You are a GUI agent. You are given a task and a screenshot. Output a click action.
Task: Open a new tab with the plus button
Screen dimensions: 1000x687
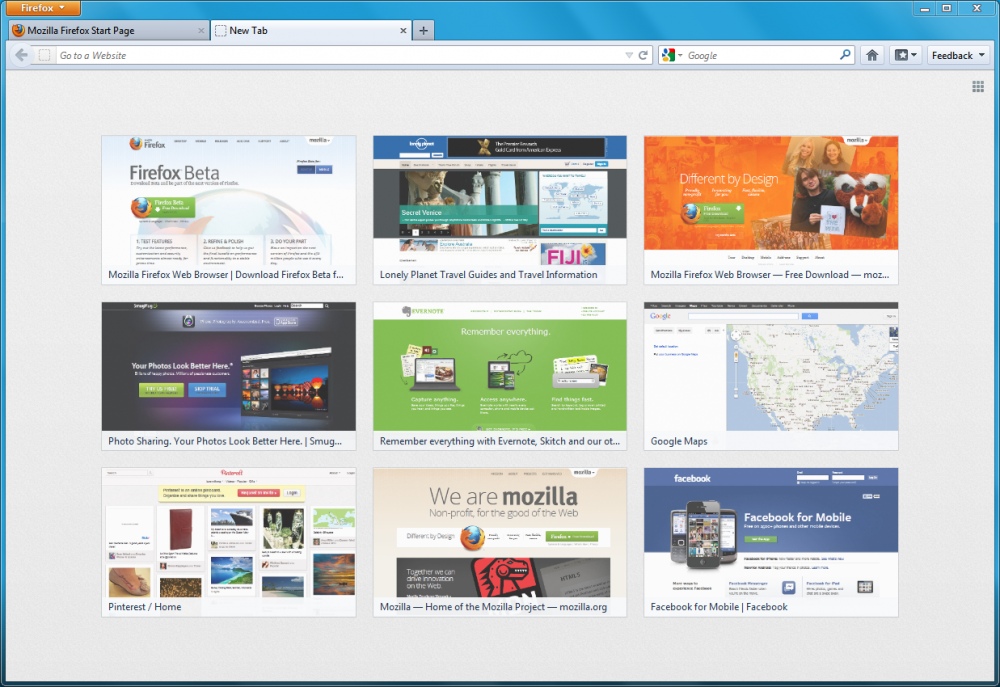click(423, 30)
